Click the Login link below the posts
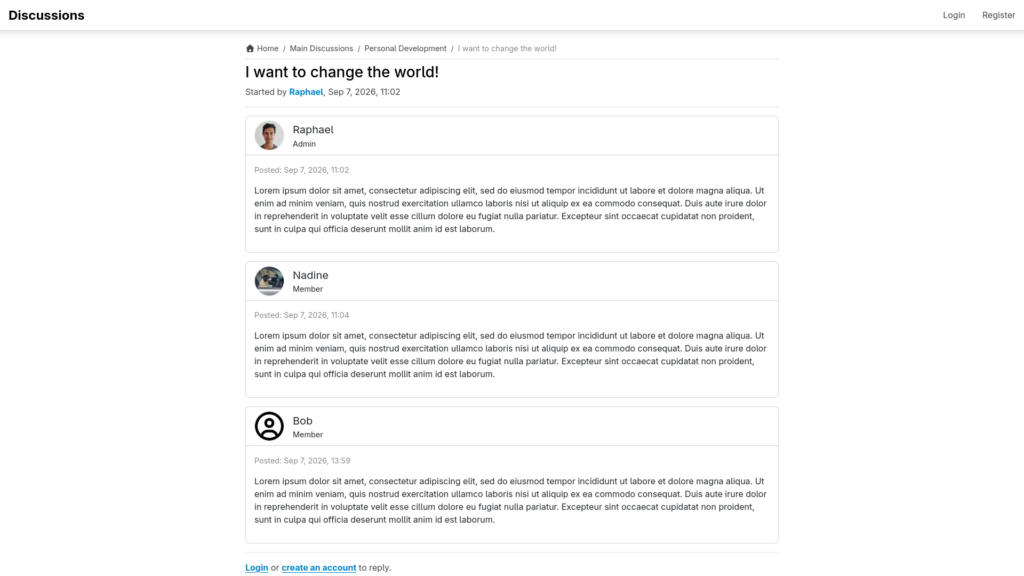1024x576 pixels. coord(257,568)
